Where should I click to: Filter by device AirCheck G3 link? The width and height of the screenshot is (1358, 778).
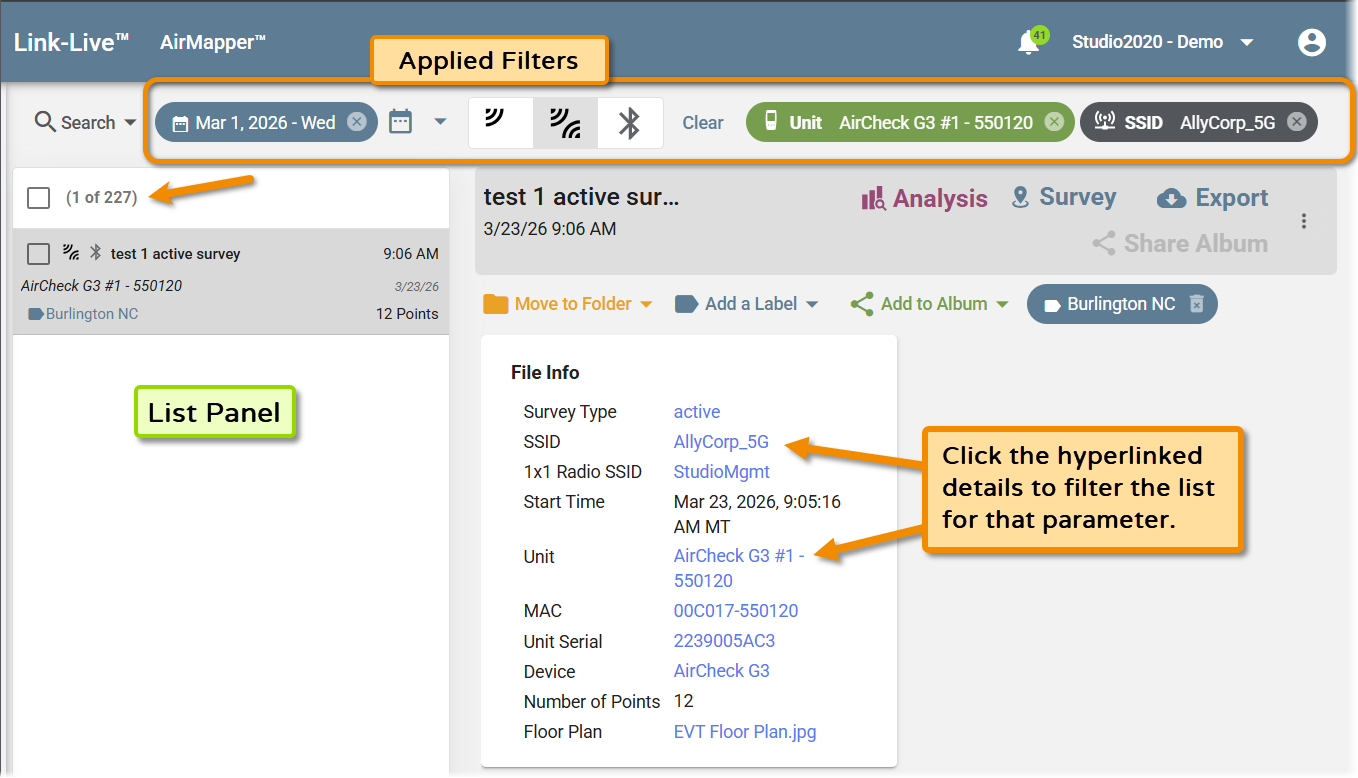click(x=722, y=671)
